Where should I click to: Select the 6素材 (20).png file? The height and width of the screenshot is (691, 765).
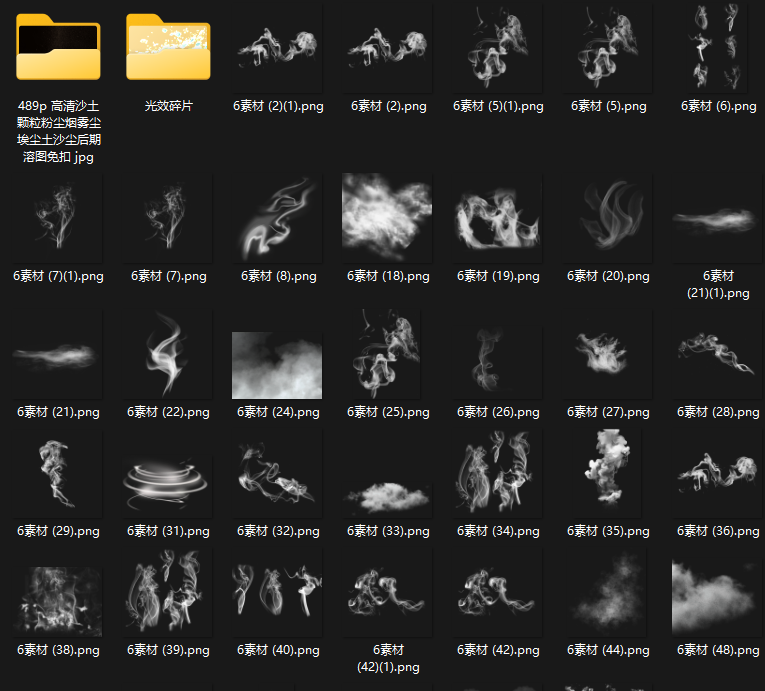tap(608, 216)
